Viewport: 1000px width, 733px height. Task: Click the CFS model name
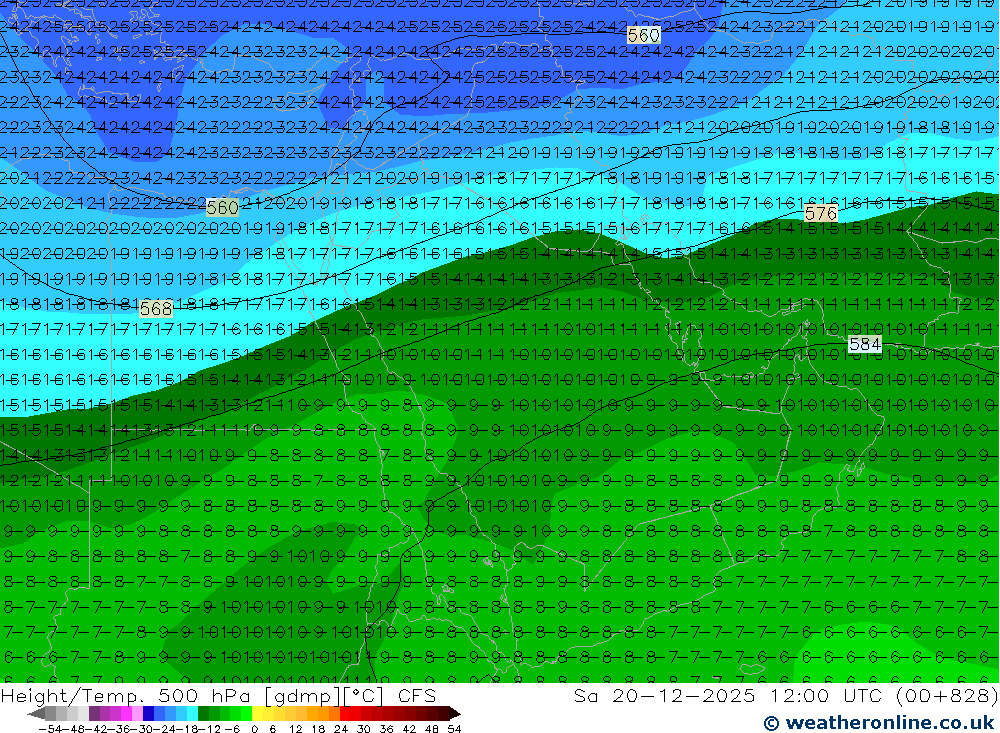[x=417, y=696]
